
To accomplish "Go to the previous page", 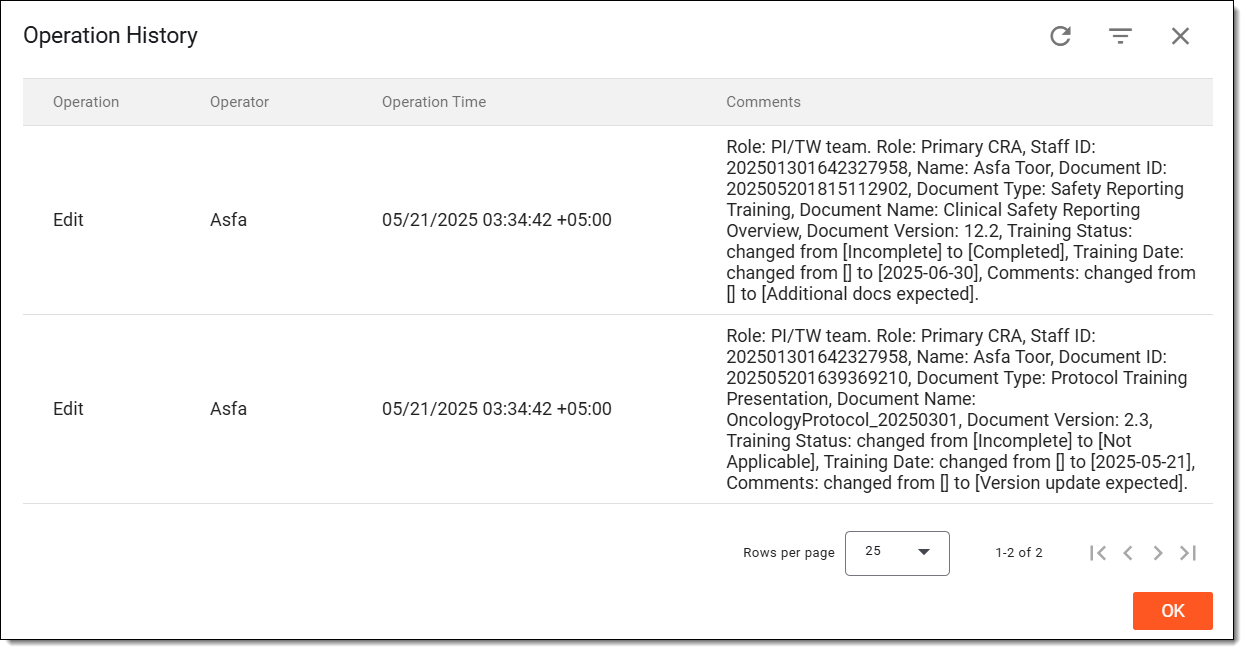I will click(x=1128, y=553).
